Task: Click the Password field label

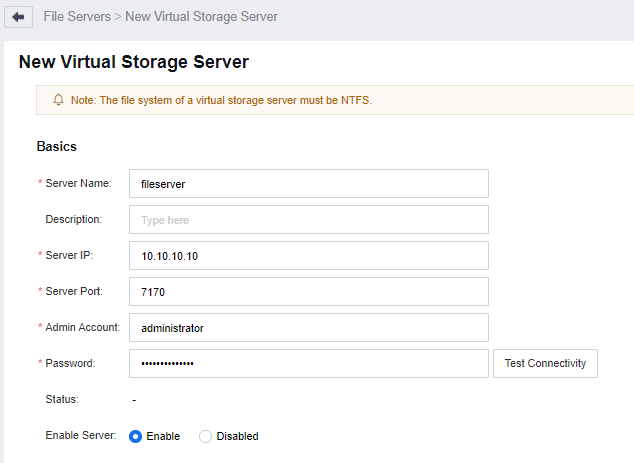Action: coord(70,364)
